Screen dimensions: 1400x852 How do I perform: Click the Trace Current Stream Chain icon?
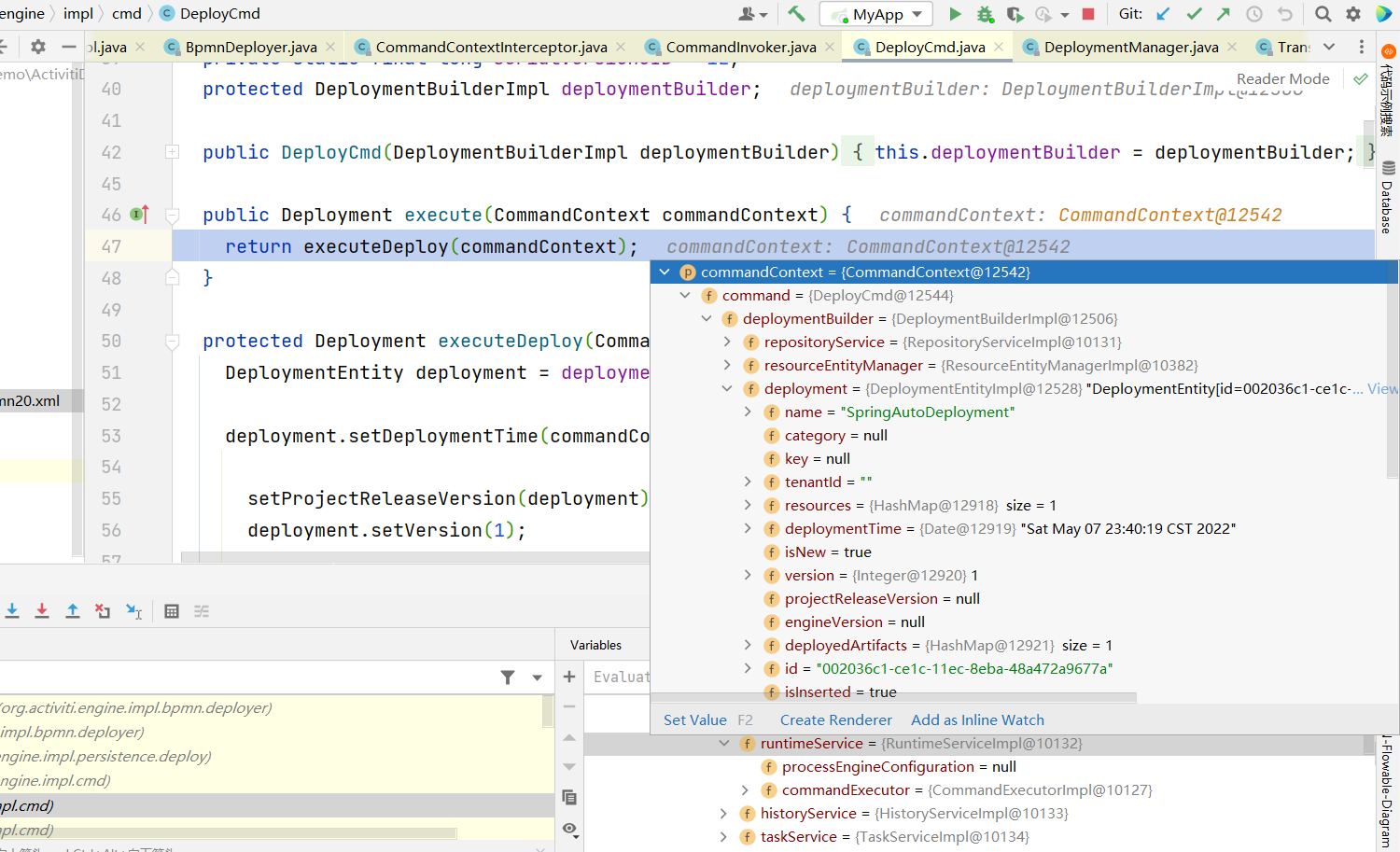(x=202, y=611)
